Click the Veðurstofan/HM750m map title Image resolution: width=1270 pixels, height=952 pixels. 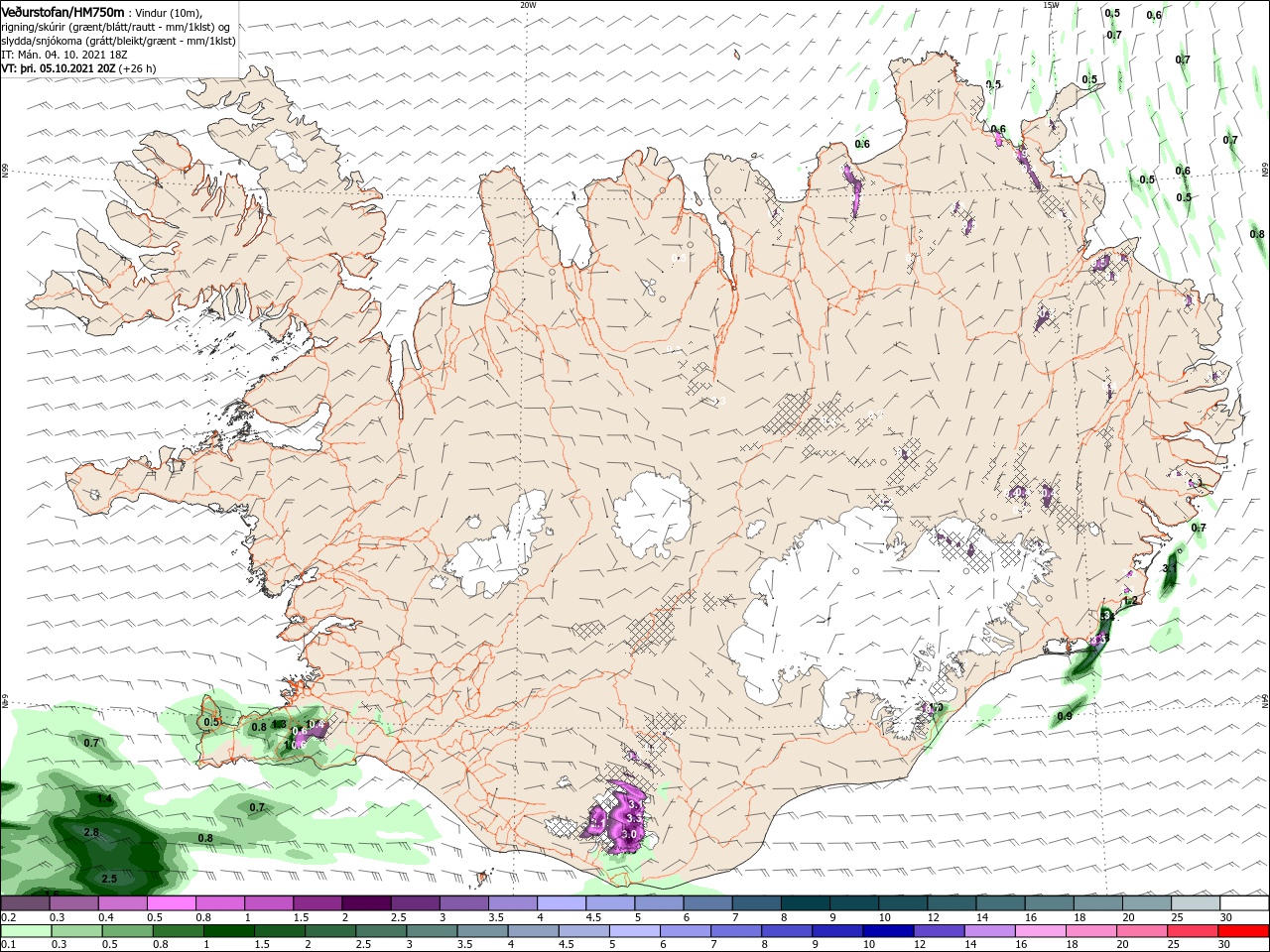[x=63, y=12]
